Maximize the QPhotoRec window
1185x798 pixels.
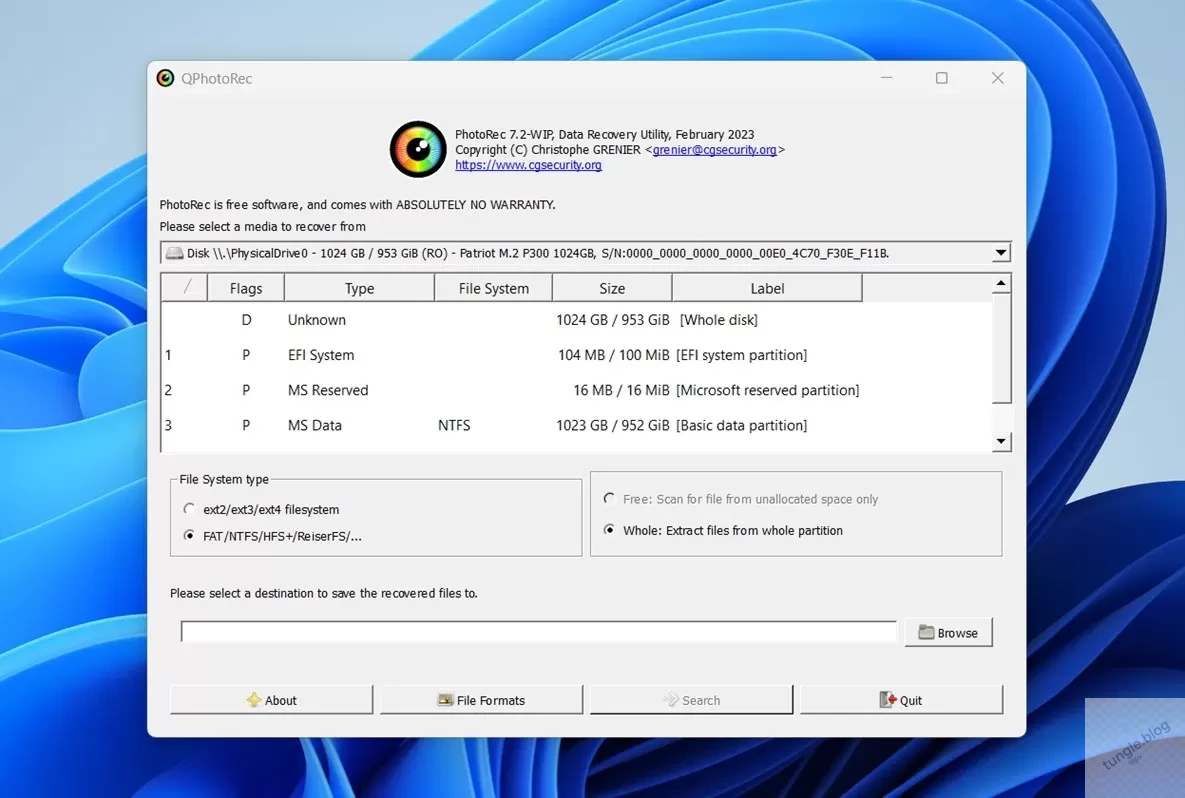coord(942,78)
